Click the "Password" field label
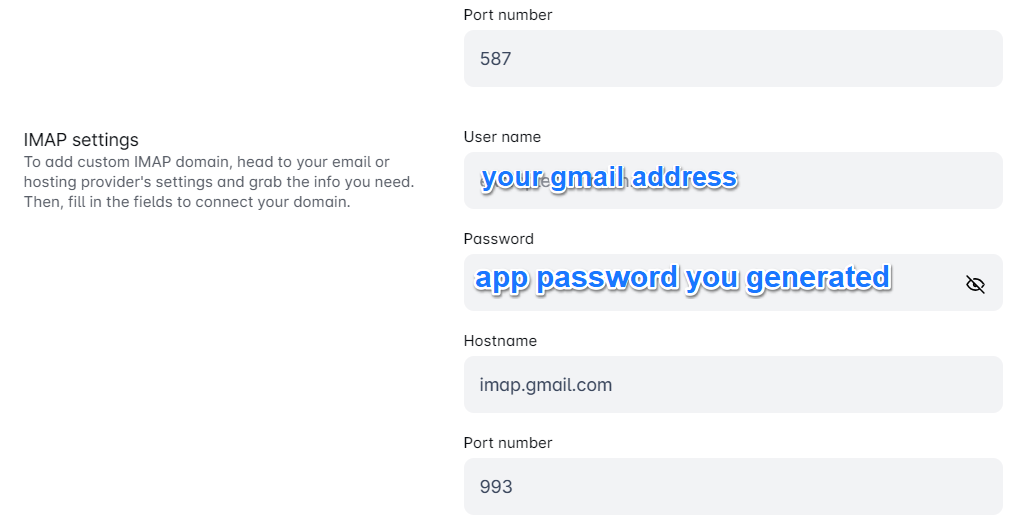 pyautogui.click(x=498, y=239)
